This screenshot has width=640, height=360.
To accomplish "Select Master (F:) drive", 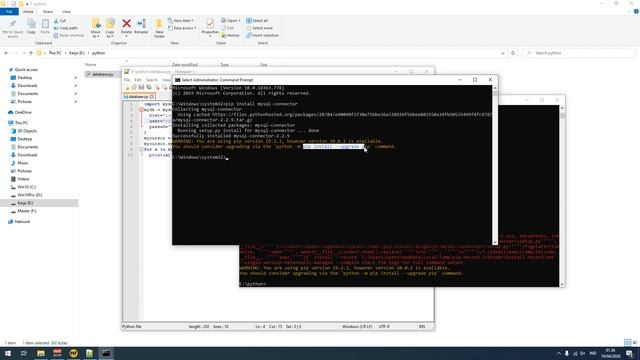I will coord(27,211).
